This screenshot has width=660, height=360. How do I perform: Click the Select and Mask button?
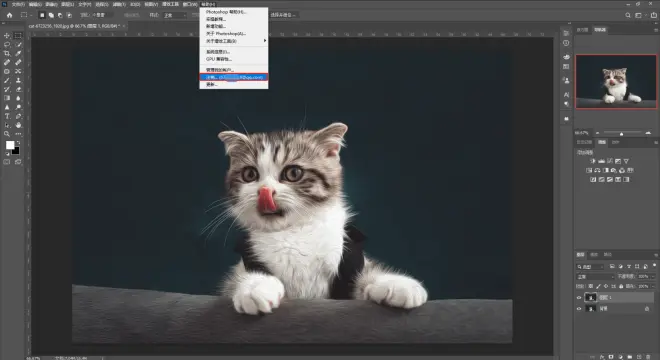point(283,15)
